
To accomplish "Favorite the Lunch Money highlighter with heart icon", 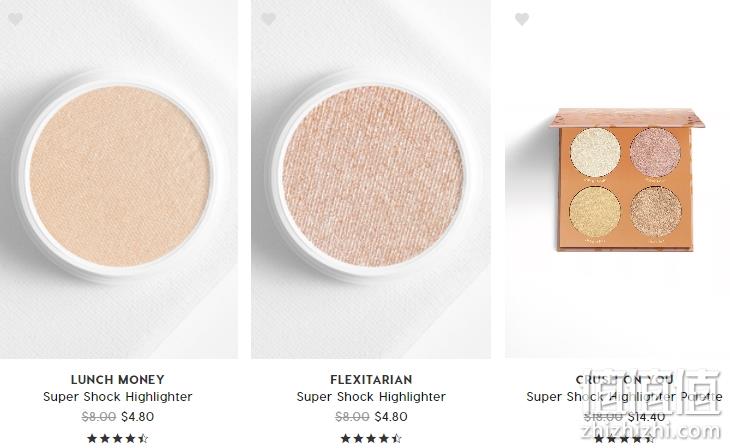I will (x=15, y=20).
